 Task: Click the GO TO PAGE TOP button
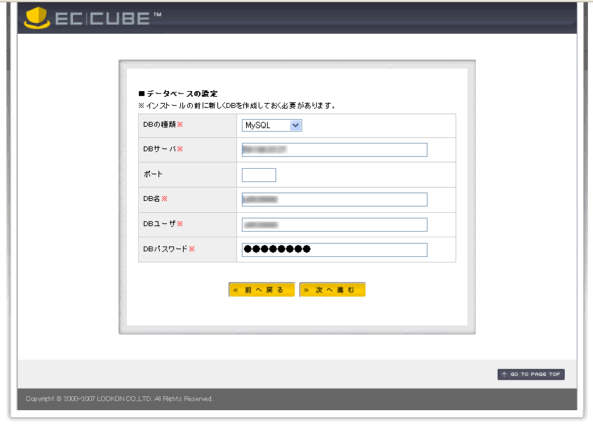point(531,374)
